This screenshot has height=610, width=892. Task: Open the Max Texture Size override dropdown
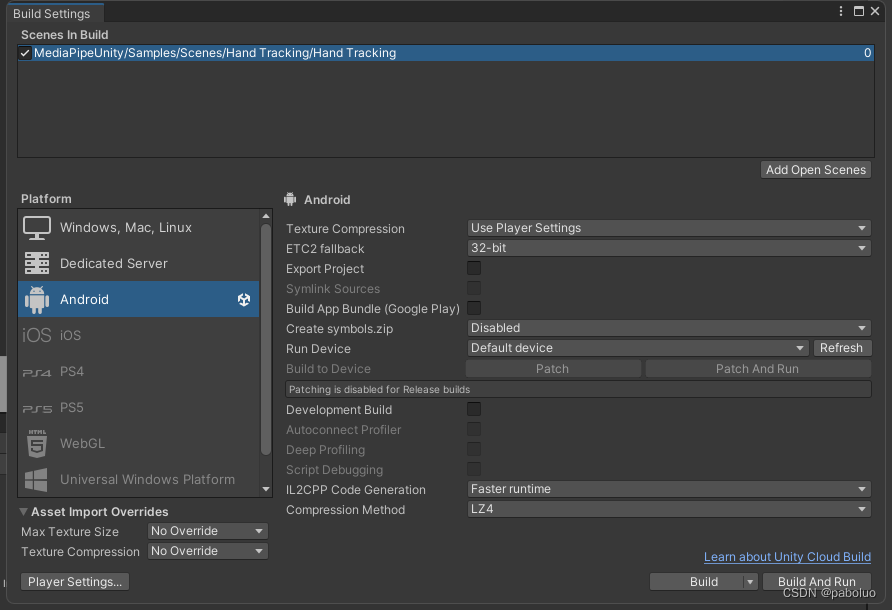click(x=208, y=531)
